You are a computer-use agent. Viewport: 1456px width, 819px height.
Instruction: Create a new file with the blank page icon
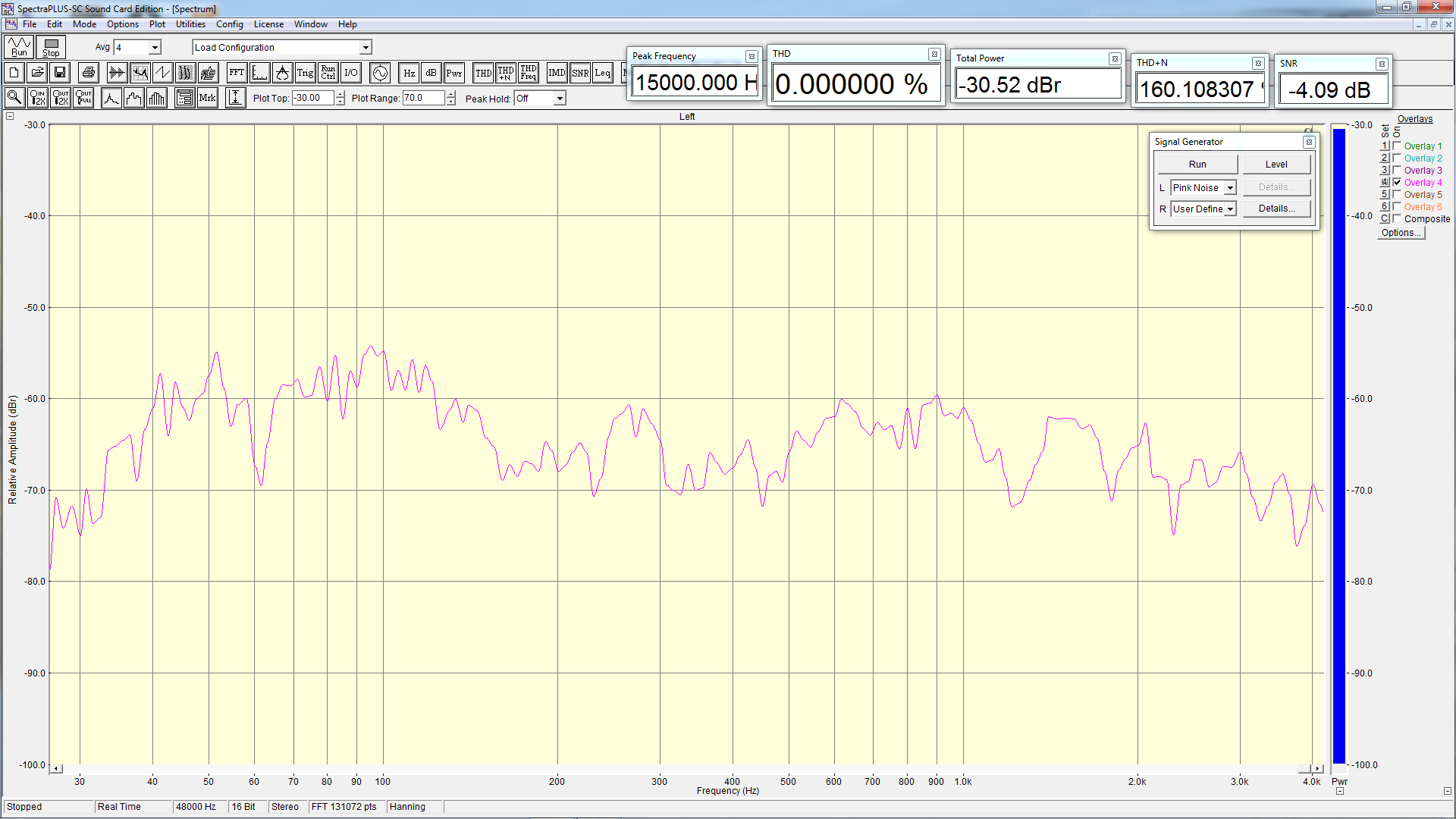click(x=14, y=73)
